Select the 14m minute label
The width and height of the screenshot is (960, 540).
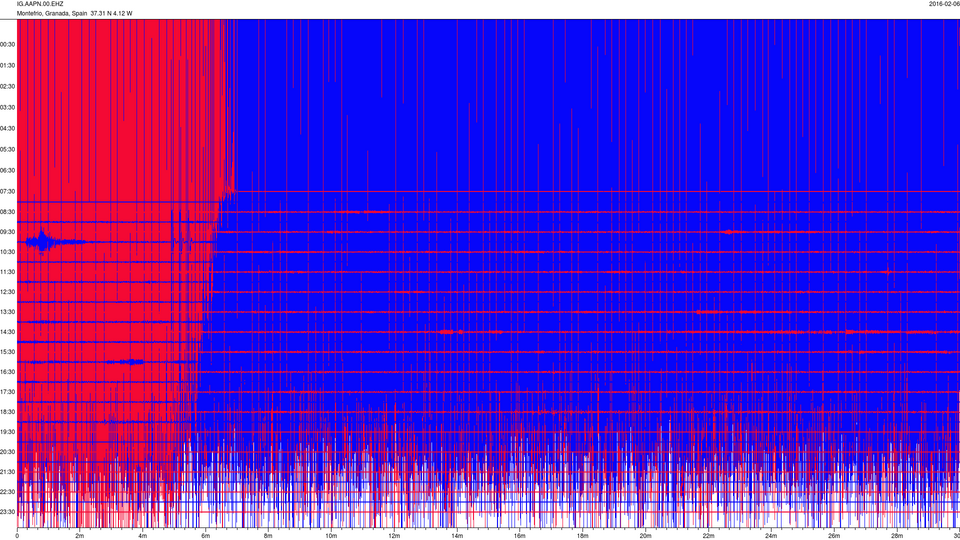457,536
